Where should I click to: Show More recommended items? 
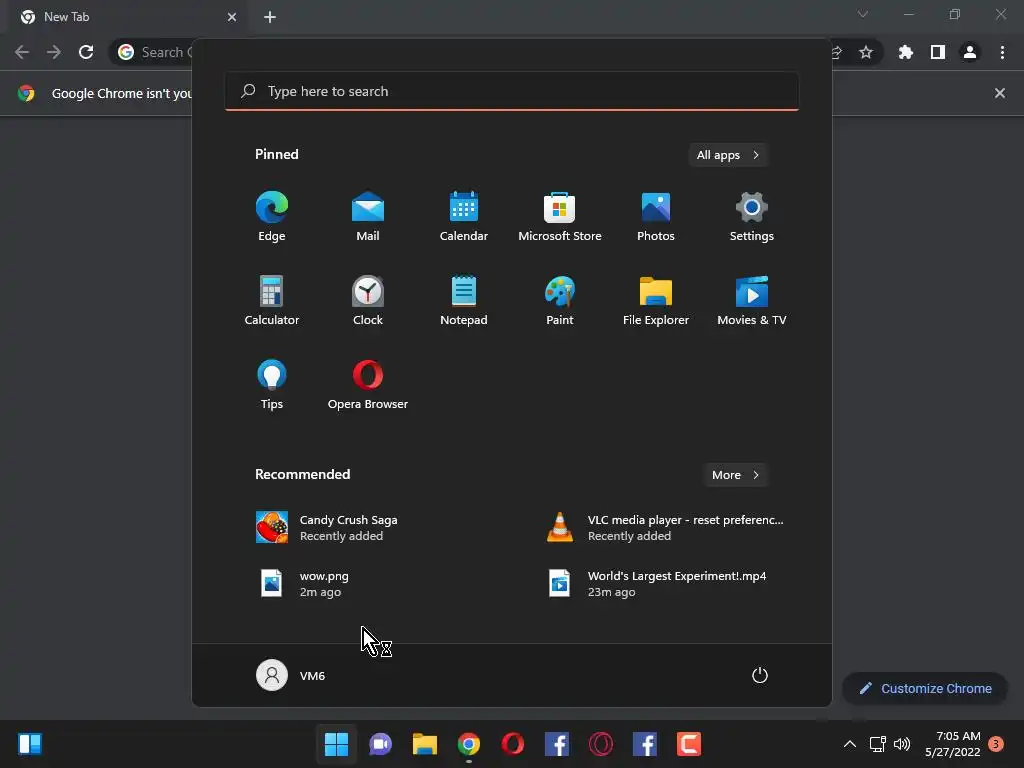[x=735, y=475]
